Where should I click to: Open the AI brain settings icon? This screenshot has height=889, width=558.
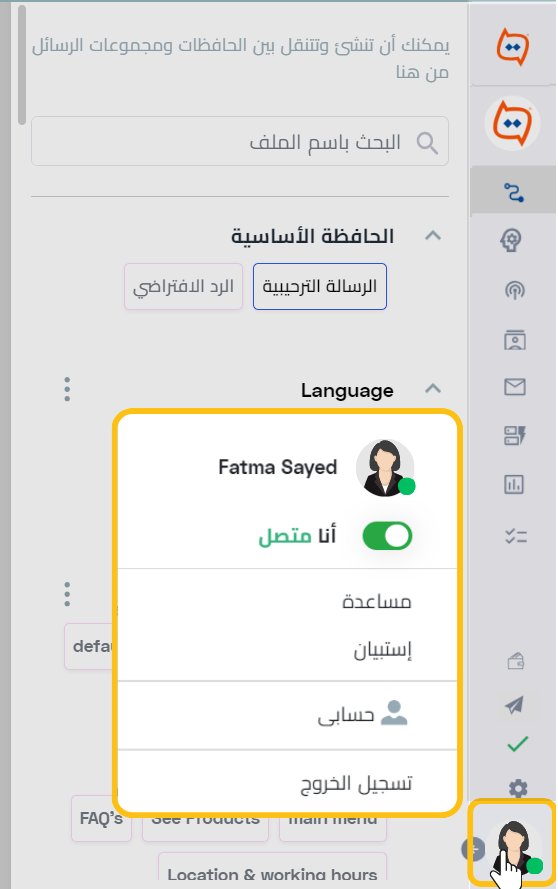pyautogui.click(x=512, y=240)
